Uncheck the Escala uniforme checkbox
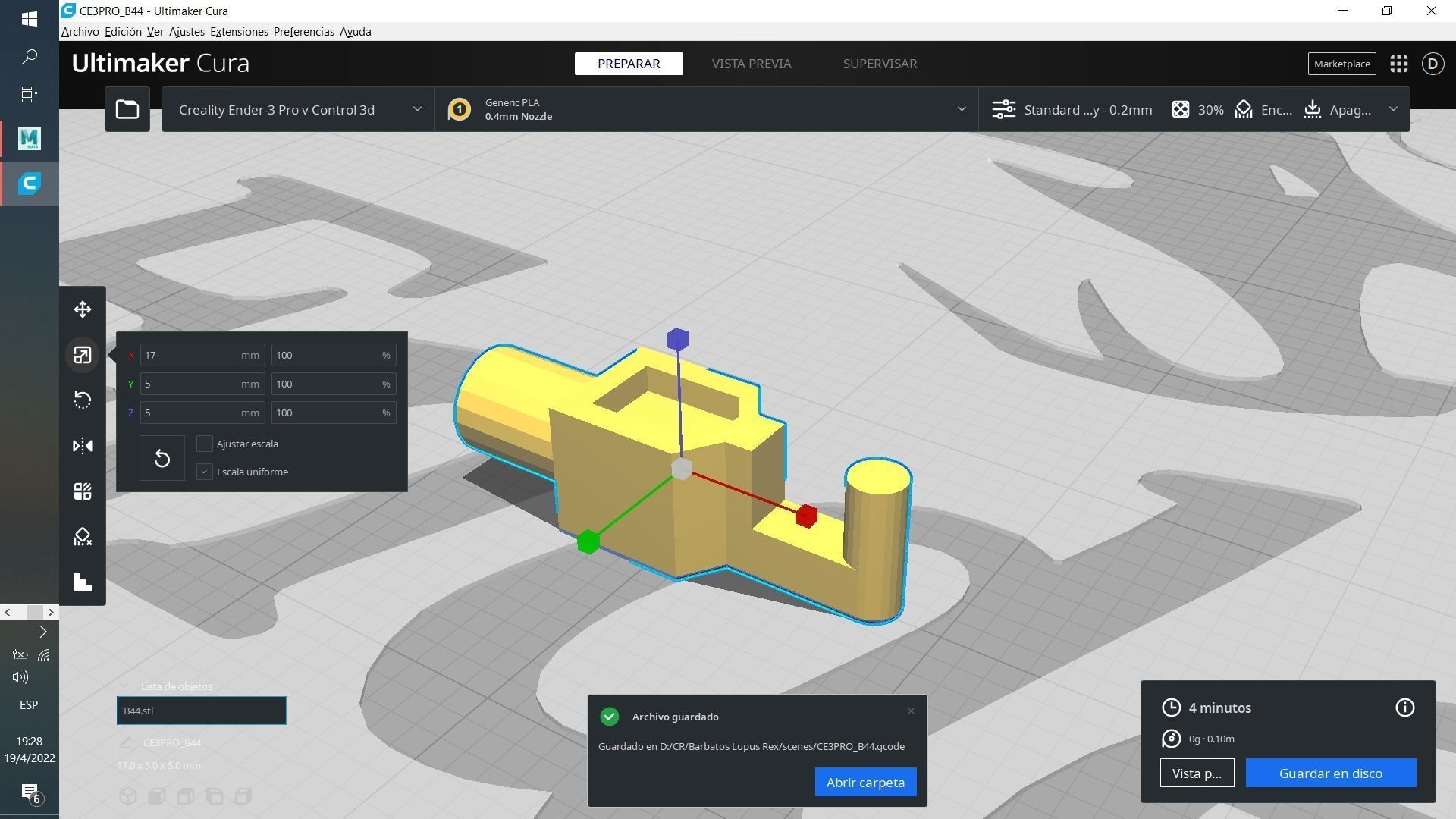1456x819 pixels. (204, 472)
